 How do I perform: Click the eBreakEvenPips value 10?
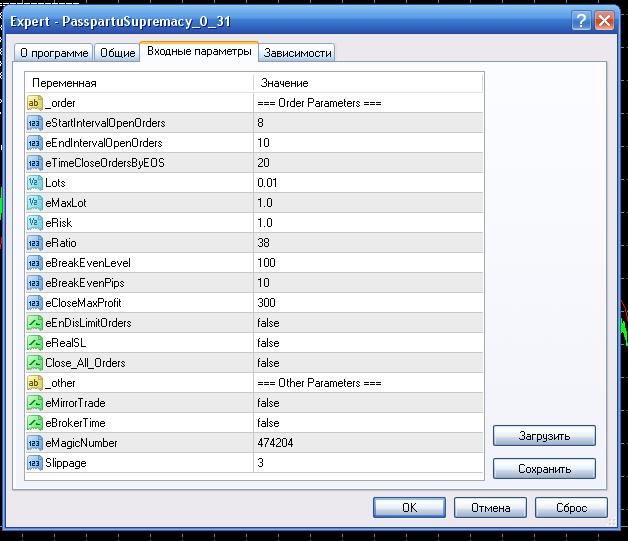tap(368, 283)
